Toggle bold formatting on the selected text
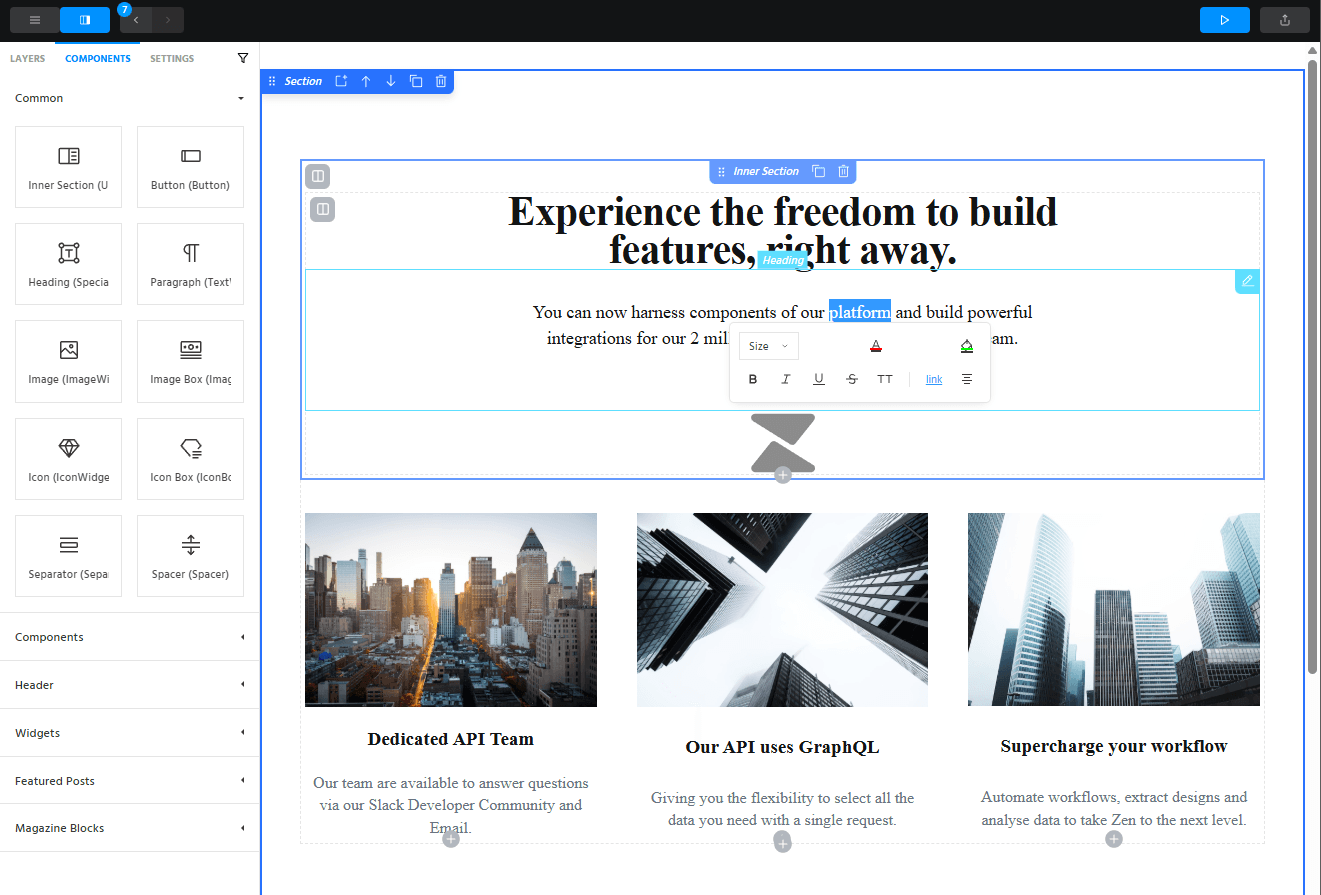 coord(753,379)
